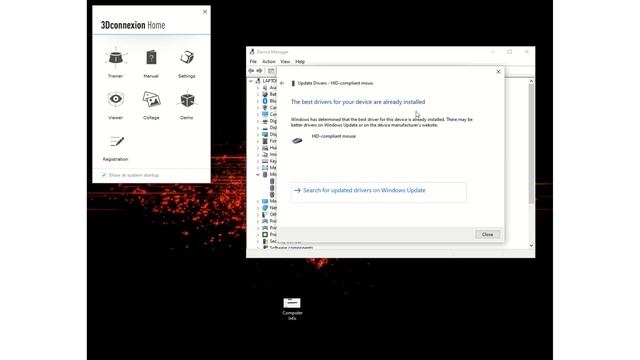Click the Close button in Update Drivers
The height and width of the screenshot is (360, 640).
487,234
